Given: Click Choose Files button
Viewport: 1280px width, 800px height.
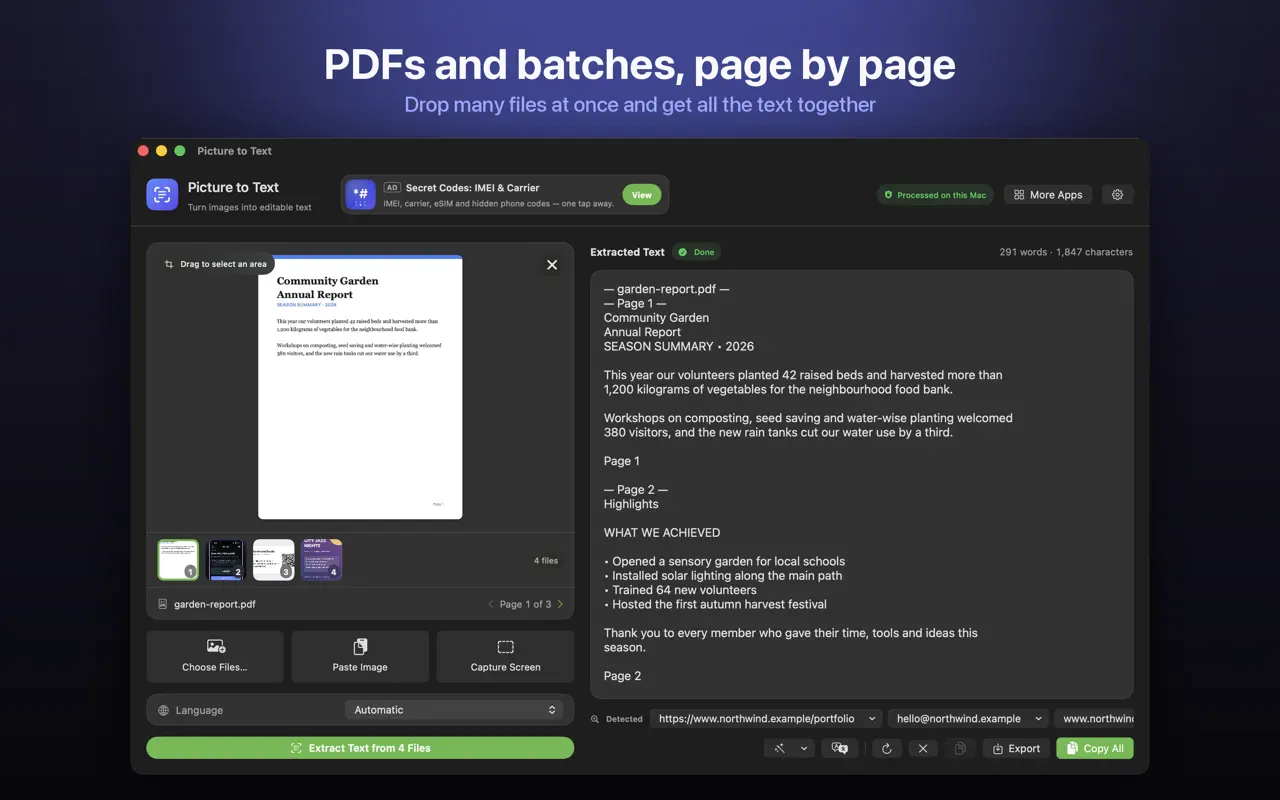Looking at the screenshot, I should click(x=215, y=656).
